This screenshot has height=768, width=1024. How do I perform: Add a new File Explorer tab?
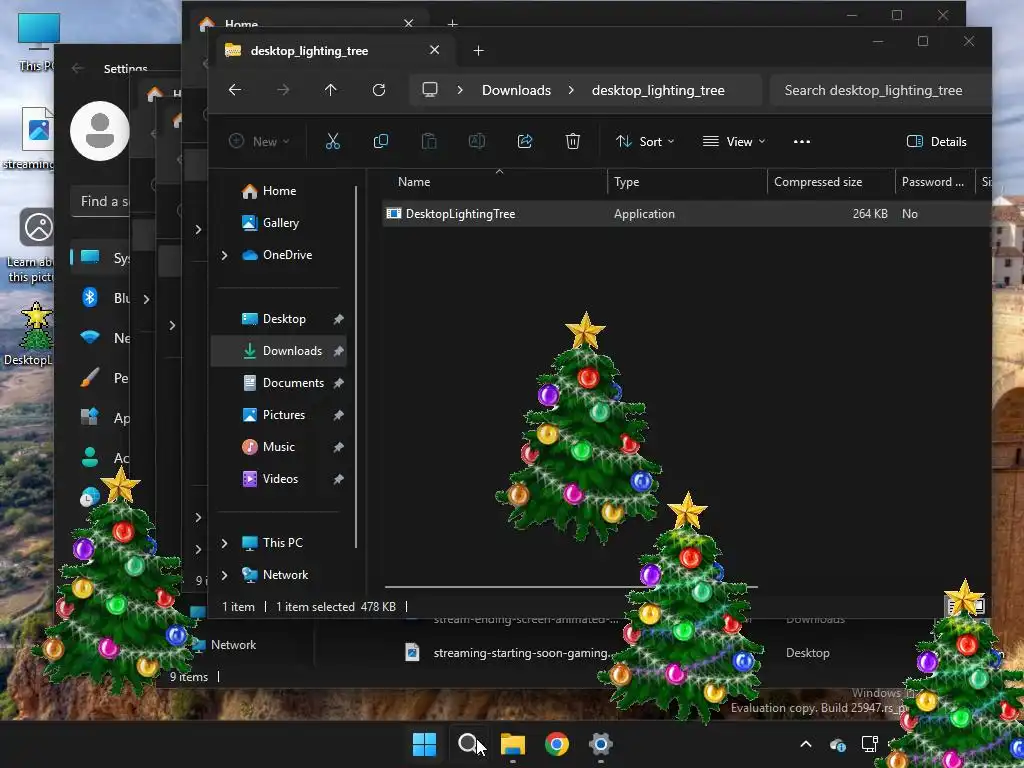[479, 51]
